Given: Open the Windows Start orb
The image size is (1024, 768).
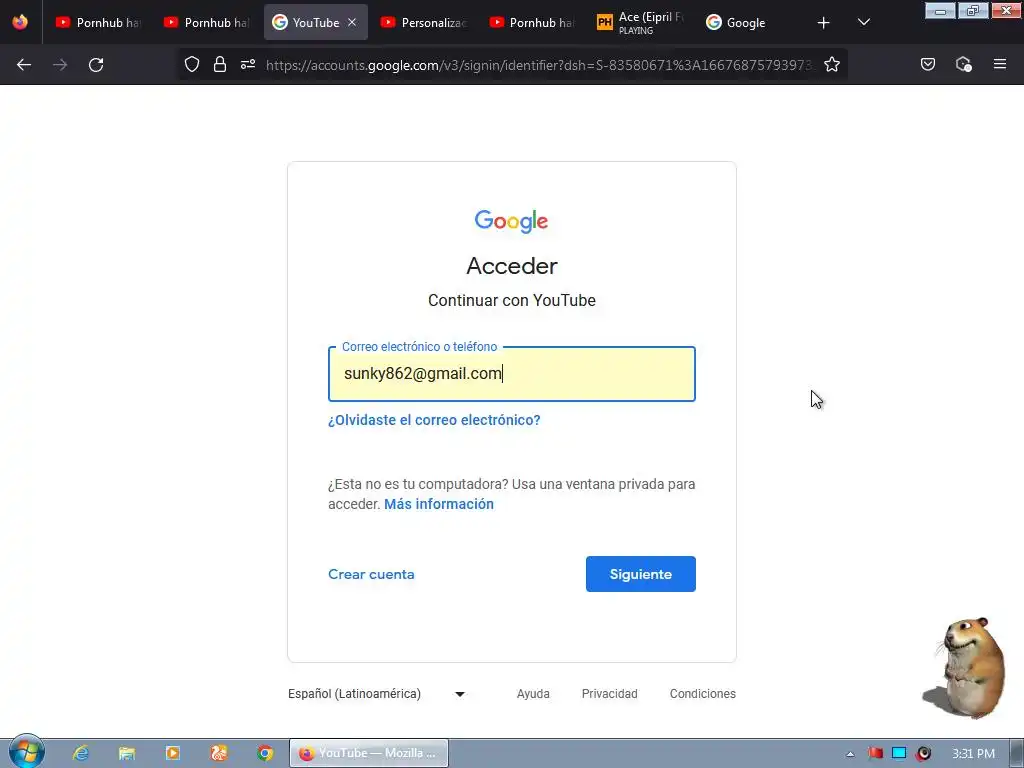Looking at the screenshot, I should [26, 752].
